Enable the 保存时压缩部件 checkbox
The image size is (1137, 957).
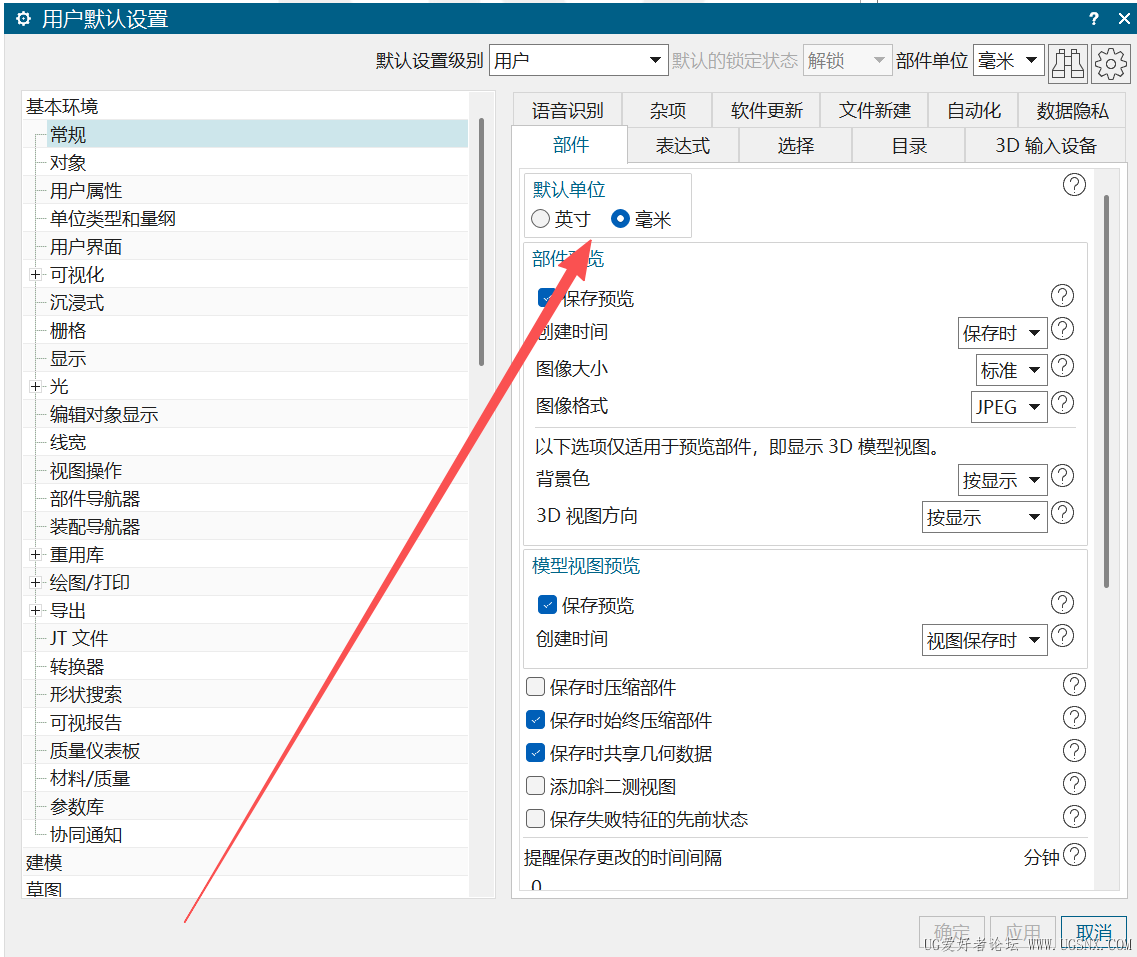click(x=535, y=687)
